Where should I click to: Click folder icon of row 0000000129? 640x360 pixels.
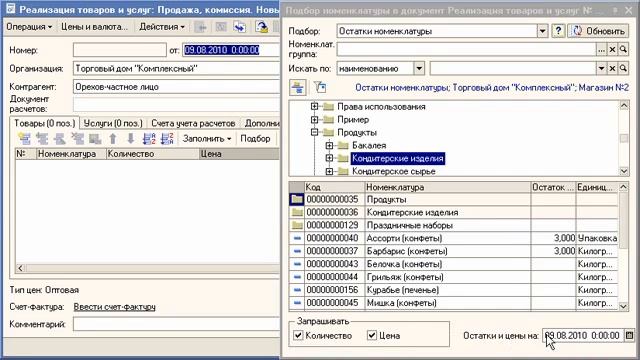[x=297, y=225]
